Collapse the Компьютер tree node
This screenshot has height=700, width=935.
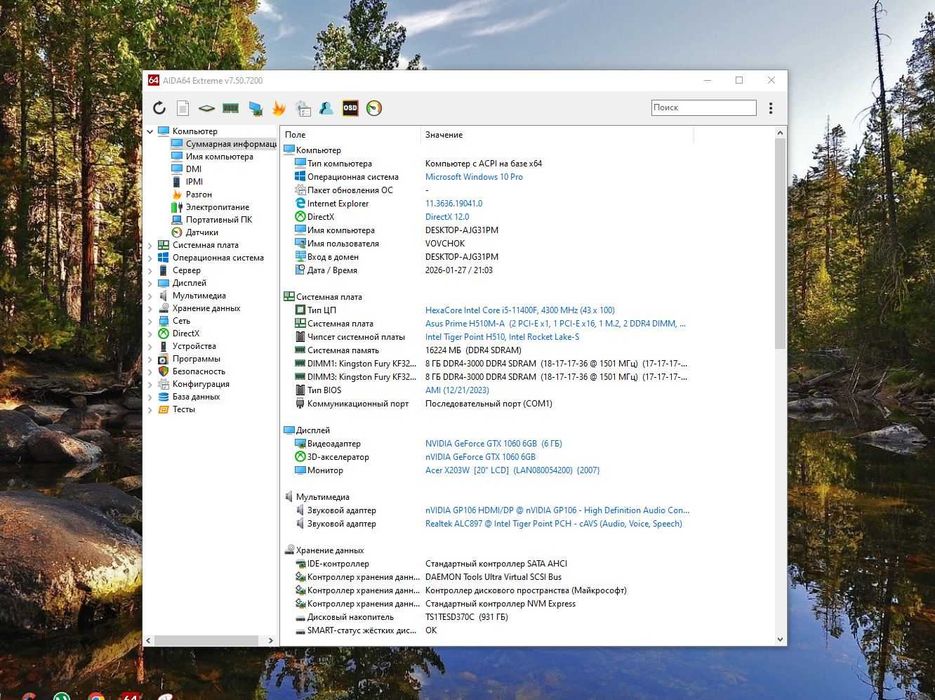point(150,131)
